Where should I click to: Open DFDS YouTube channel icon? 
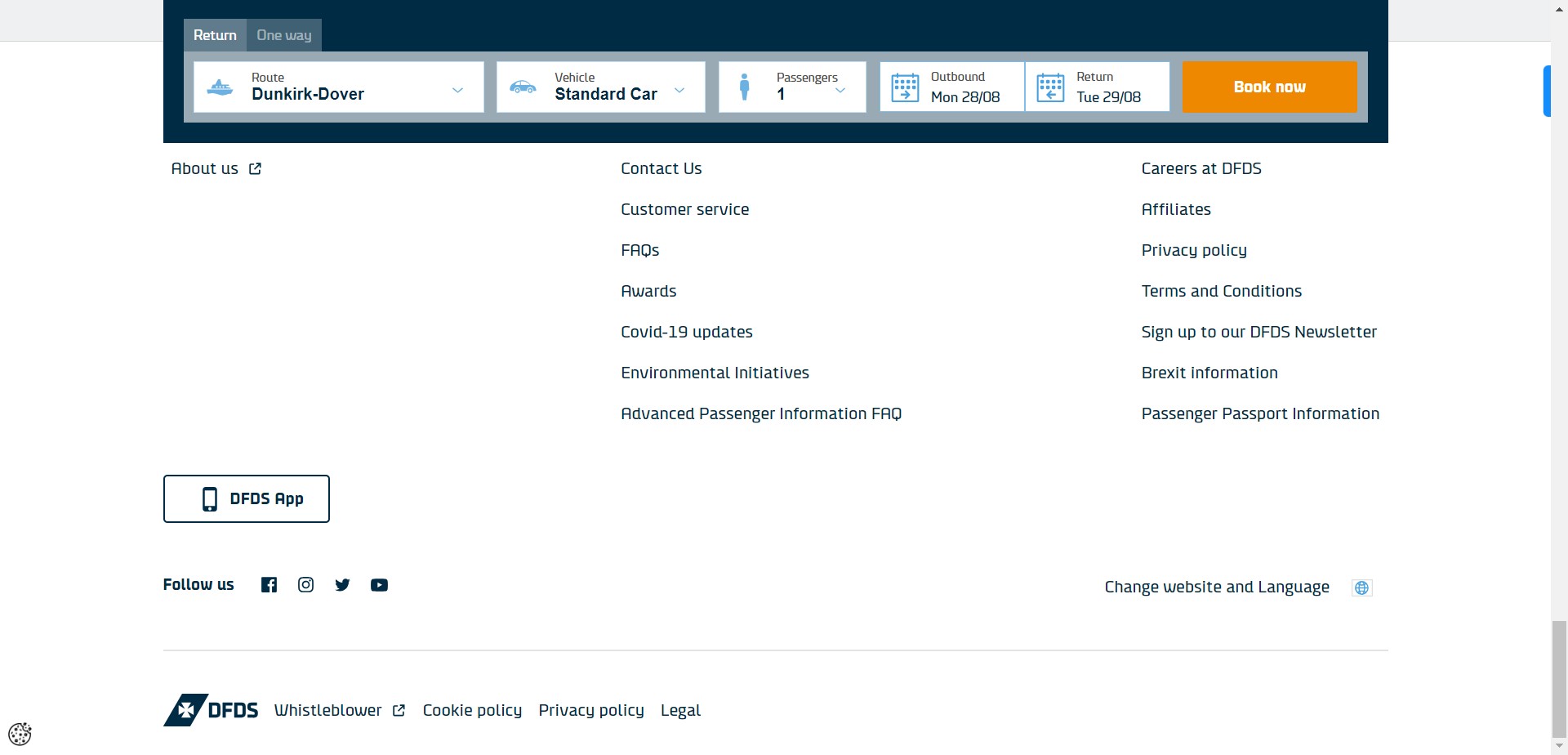[379, 585]
